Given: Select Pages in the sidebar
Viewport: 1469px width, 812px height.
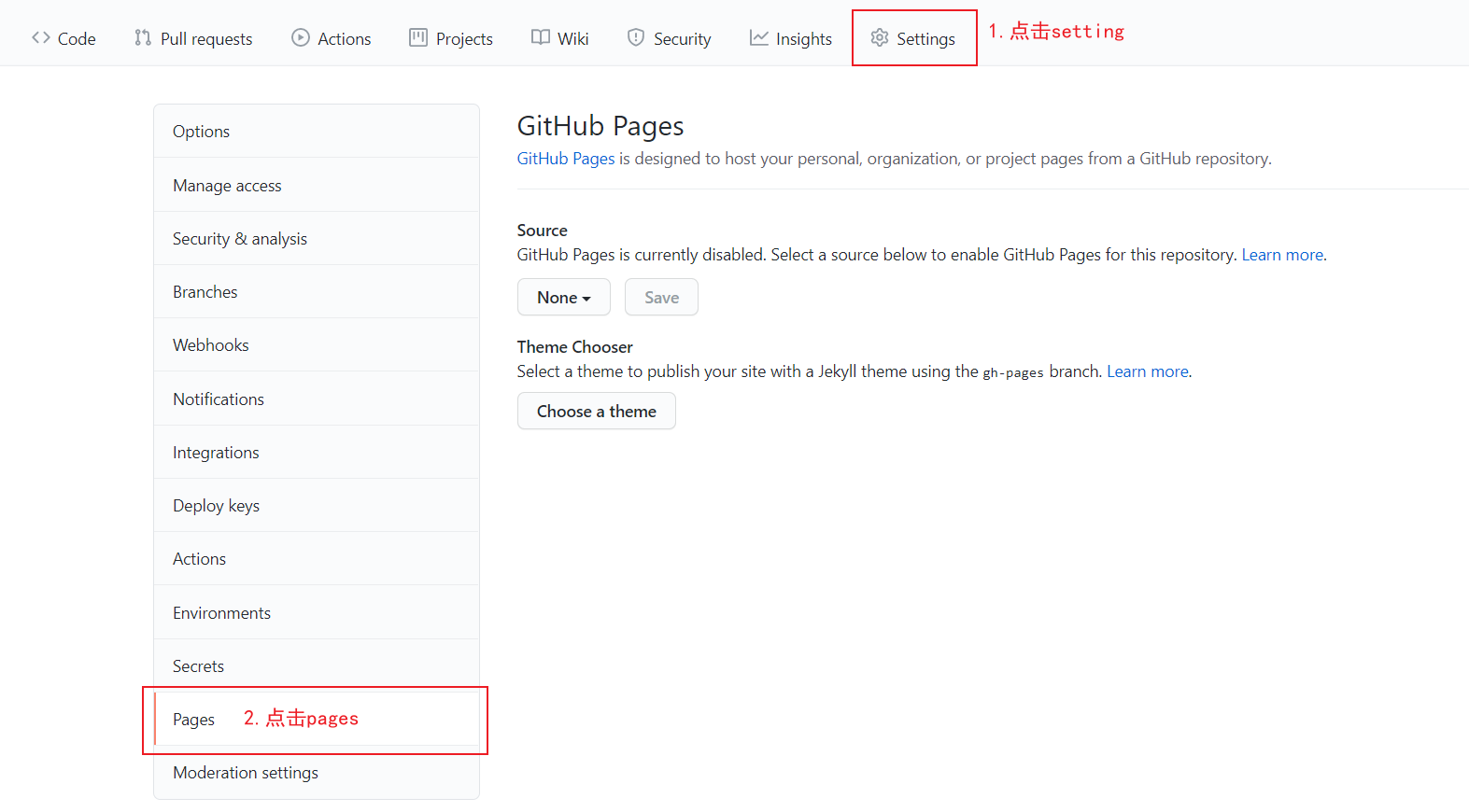Looking at the screenshot, I should click(317, 720).
